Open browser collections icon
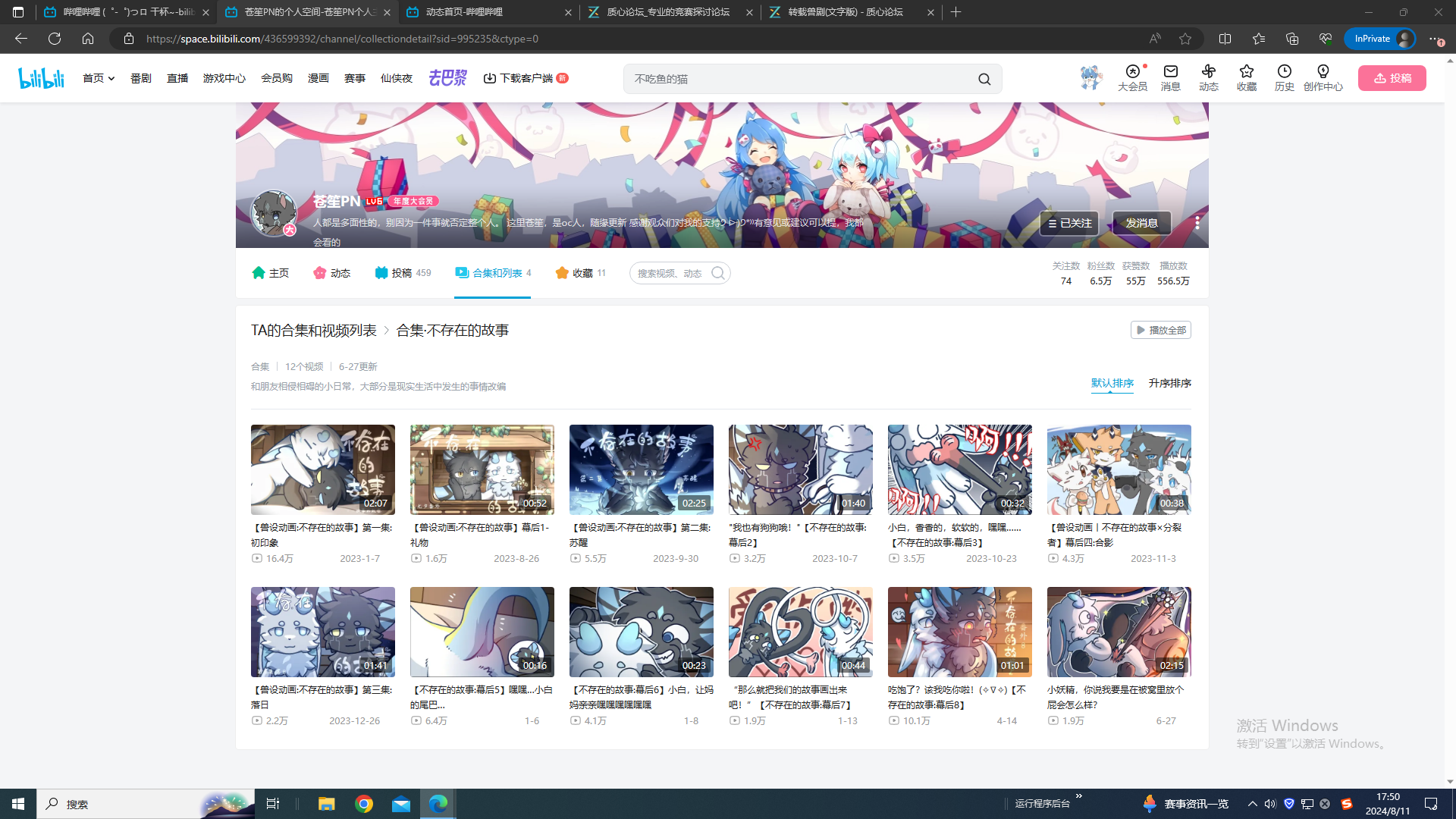This screenshot has width=1456, height=819. 1292,39
